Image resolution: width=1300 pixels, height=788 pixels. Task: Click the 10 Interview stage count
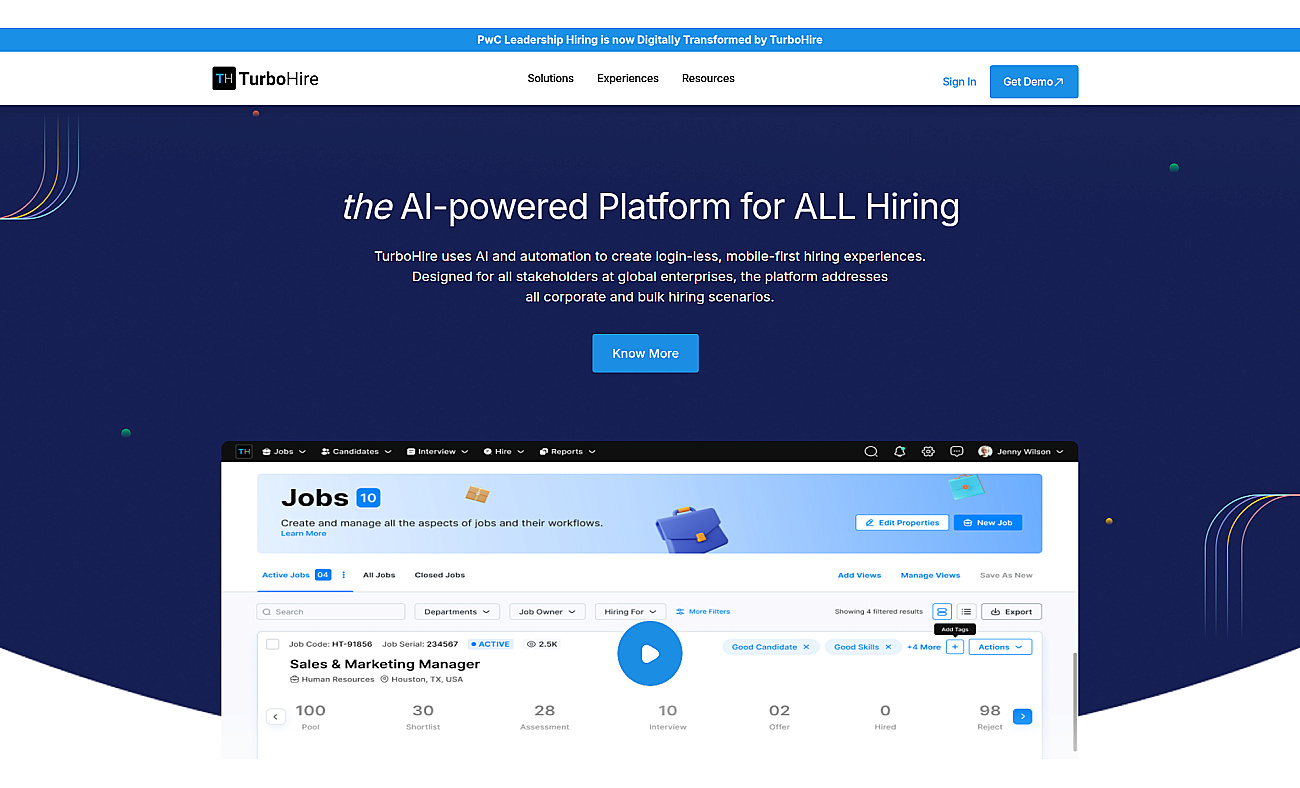667,716
